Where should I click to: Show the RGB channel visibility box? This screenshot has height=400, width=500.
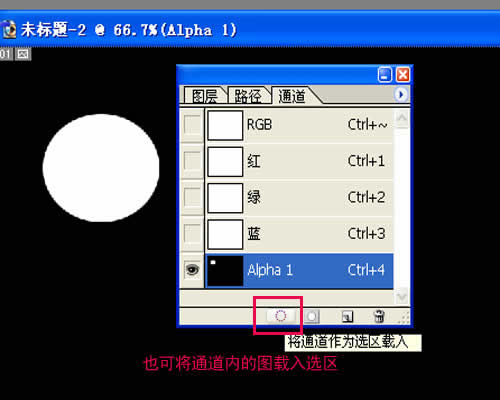pyautogui.click(x=192, y=125)
